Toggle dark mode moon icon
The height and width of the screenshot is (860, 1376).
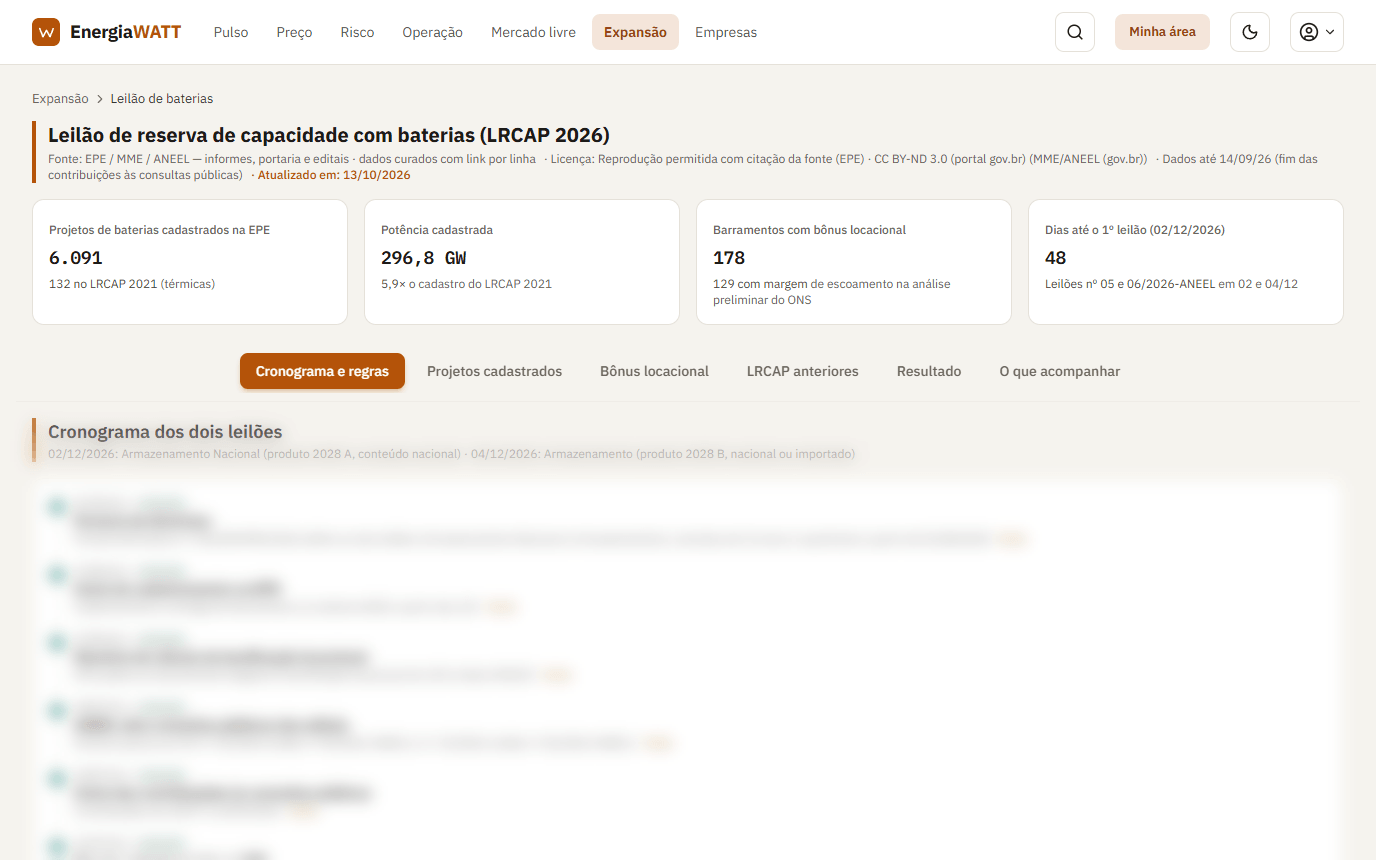click(1249, 32)
